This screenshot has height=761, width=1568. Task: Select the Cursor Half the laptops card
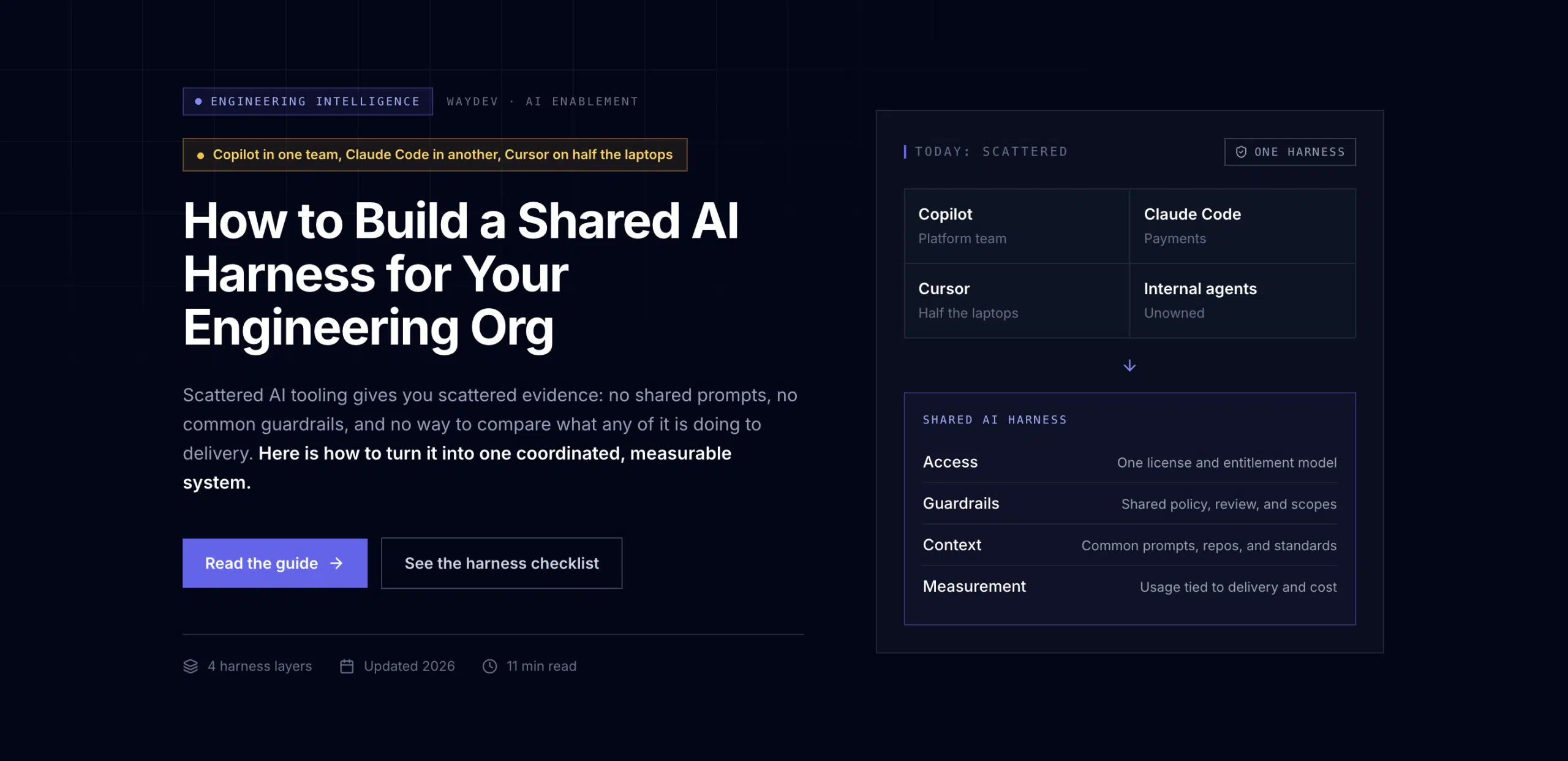point(1017,301)
